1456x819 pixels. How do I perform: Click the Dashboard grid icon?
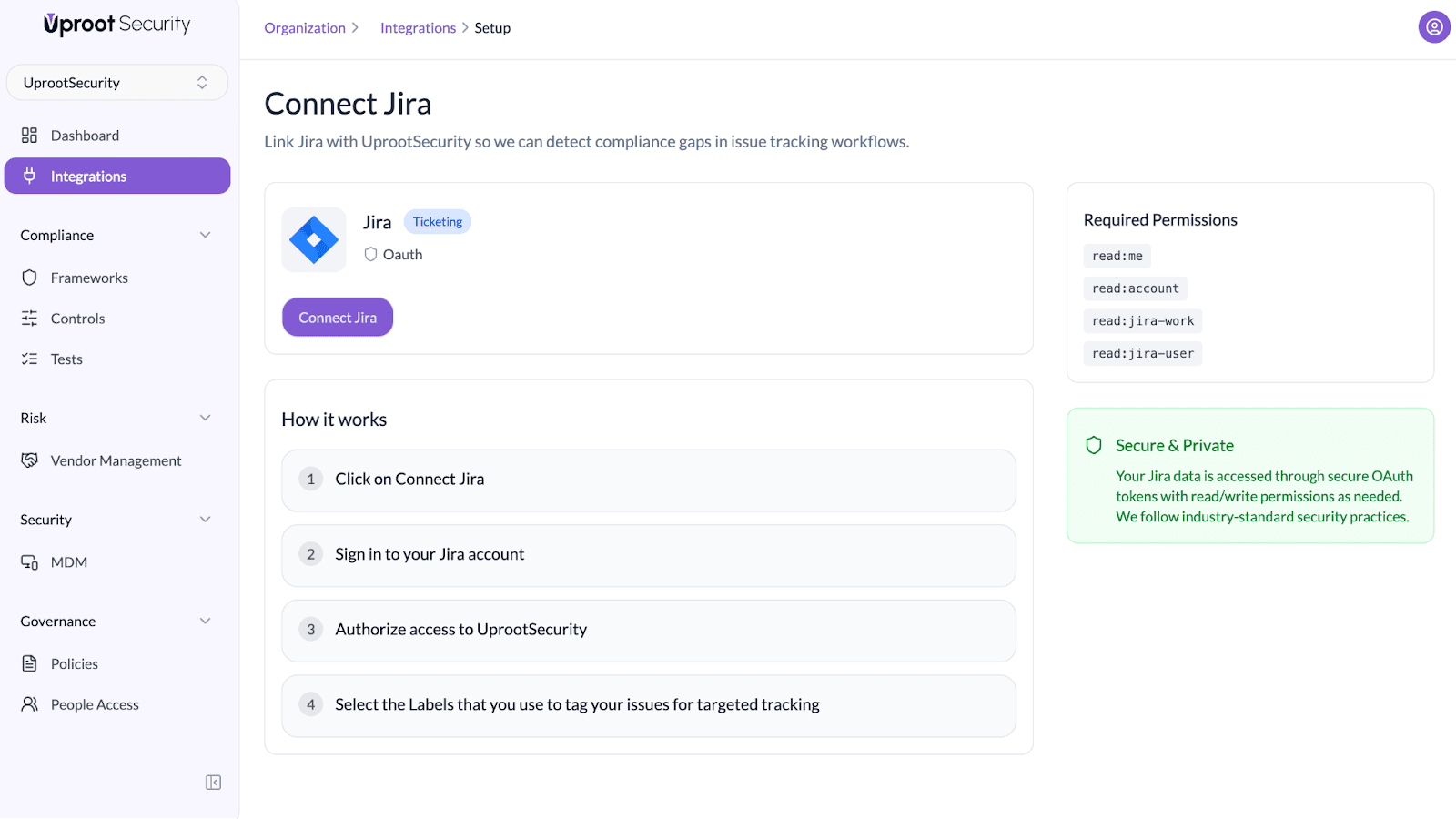(29, 136)
